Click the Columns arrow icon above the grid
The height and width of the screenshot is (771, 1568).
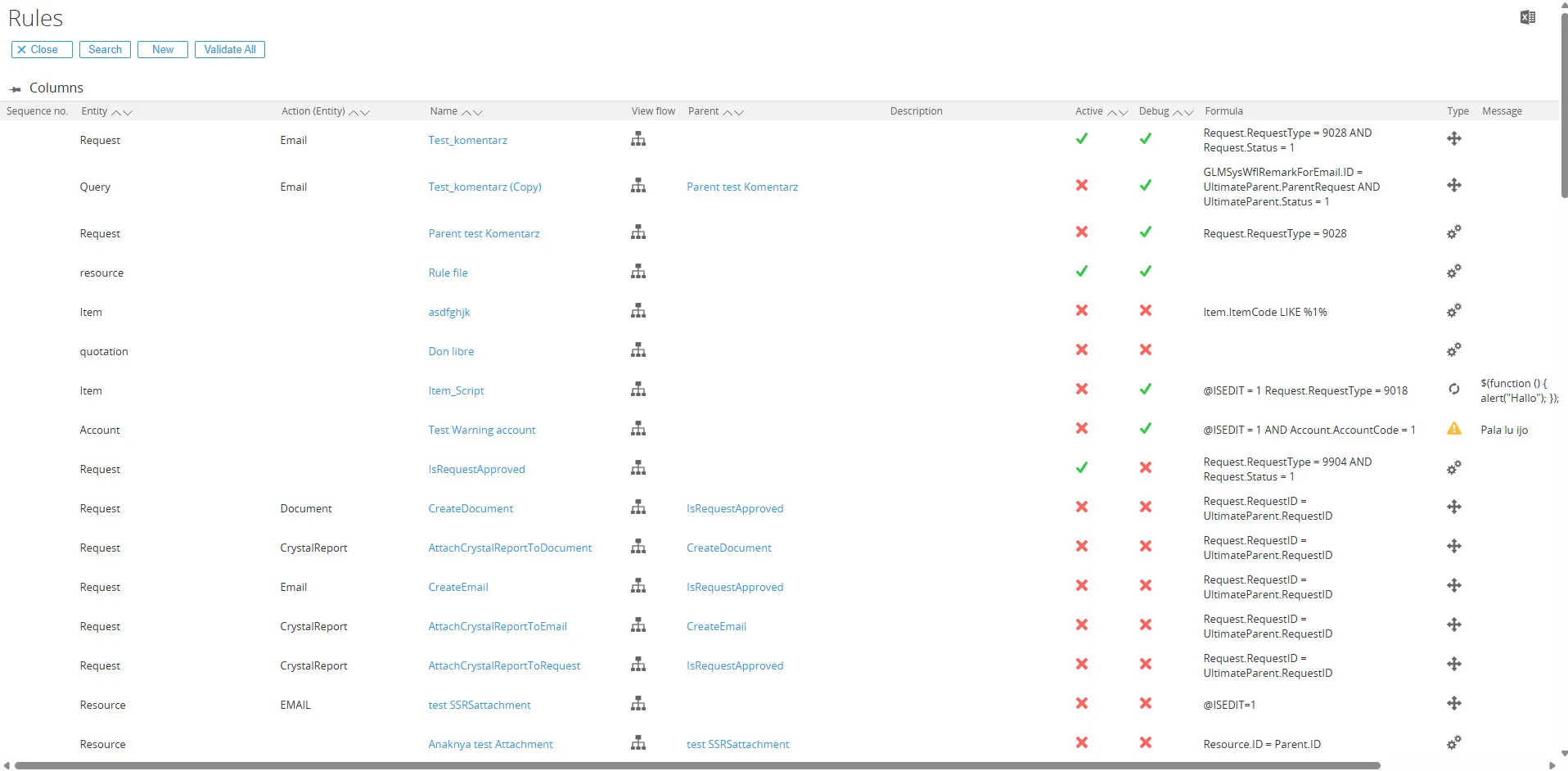(15, 88)
